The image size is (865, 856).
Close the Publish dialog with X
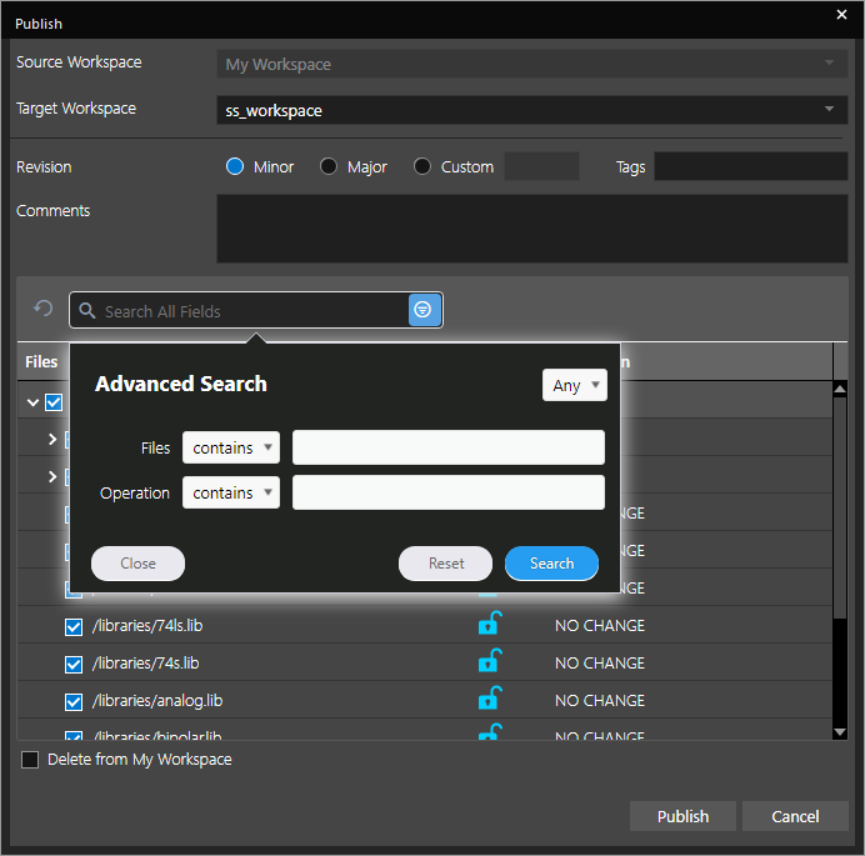click(841, 14)
